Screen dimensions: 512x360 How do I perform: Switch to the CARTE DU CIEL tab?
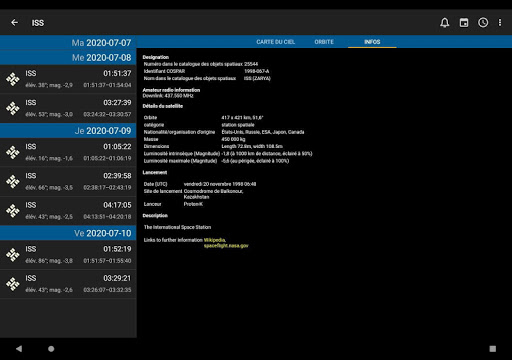(275, 42)
